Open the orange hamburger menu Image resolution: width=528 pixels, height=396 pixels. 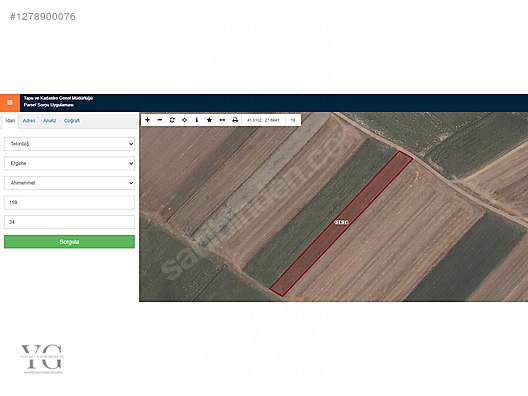pos(10,103)
